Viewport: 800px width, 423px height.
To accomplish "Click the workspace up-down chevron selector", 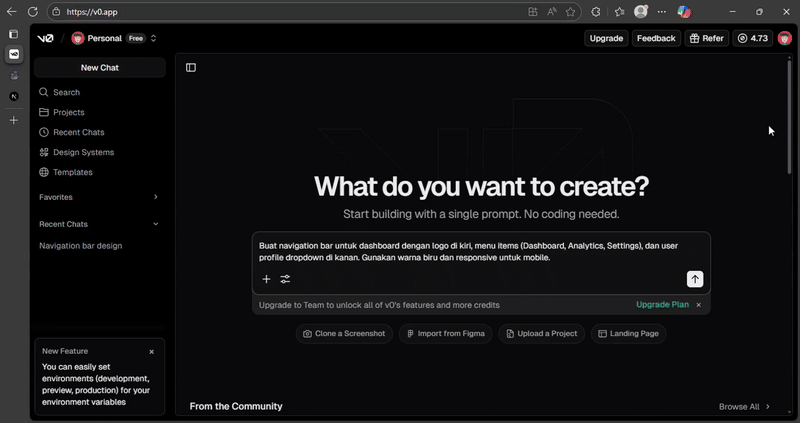I will click(x=153, y=38).
